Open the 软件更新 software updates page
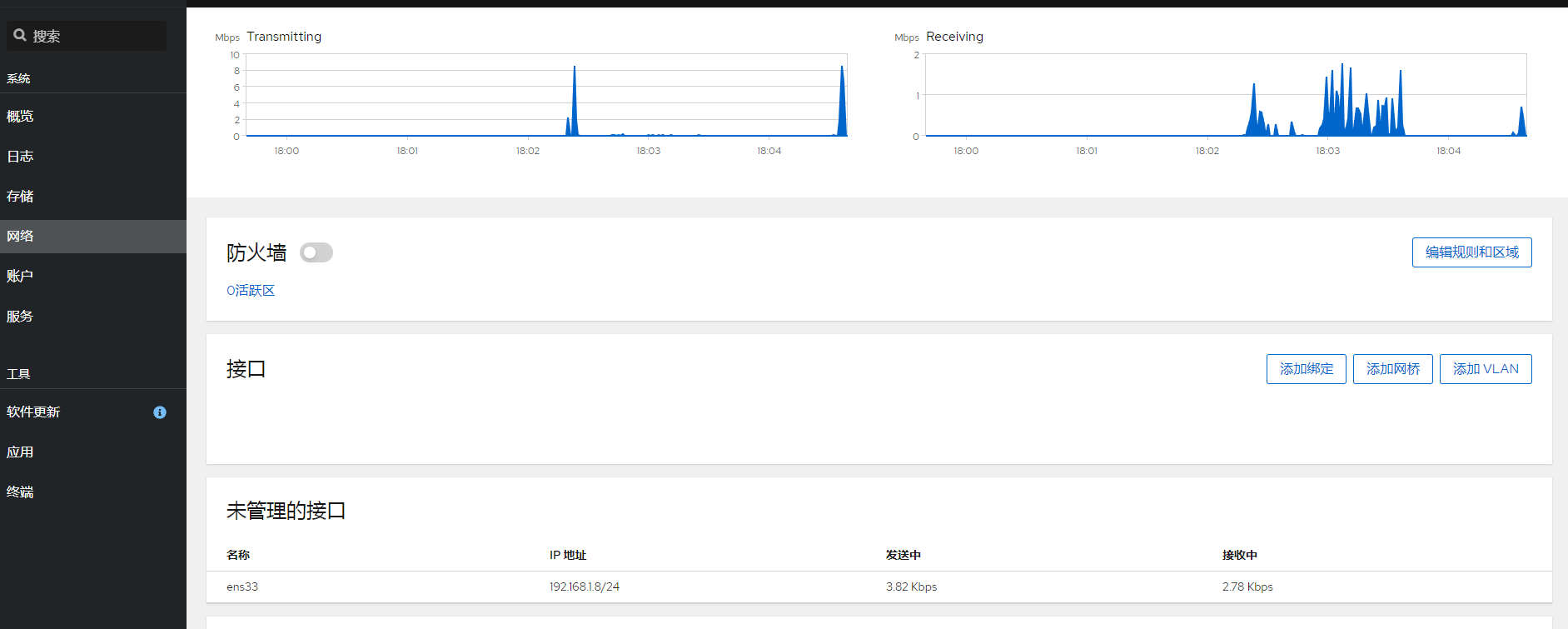The image size is (1568, 629). coord(93,412)
